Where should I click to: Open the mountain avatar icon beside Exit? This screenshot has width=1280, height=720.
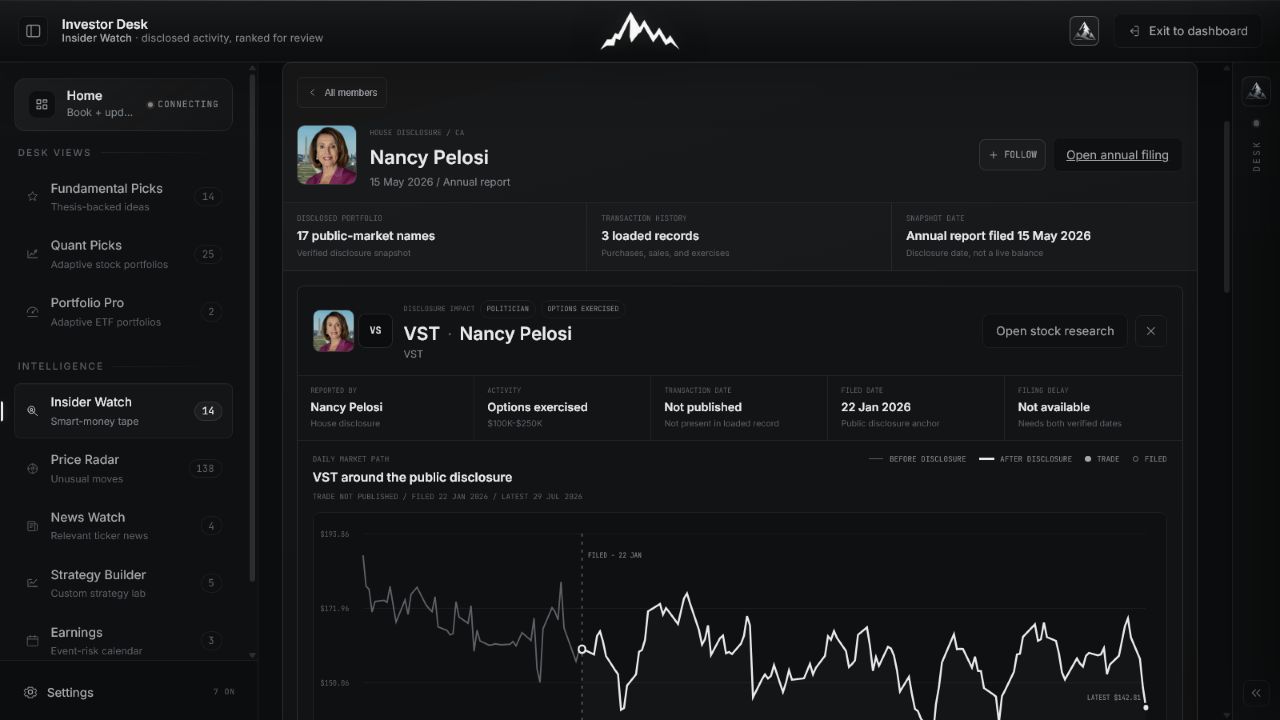(x=1084, y=31)
